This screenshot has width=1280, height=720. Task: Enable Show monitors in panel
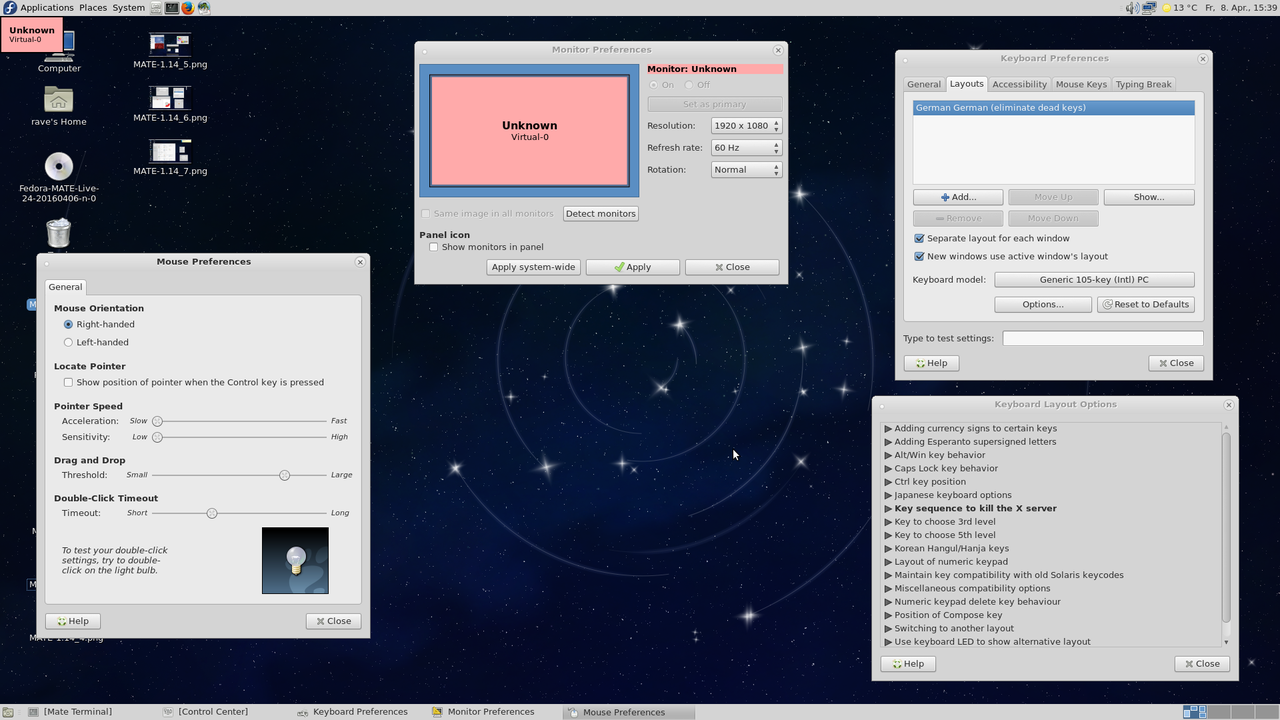coord(434,247)
